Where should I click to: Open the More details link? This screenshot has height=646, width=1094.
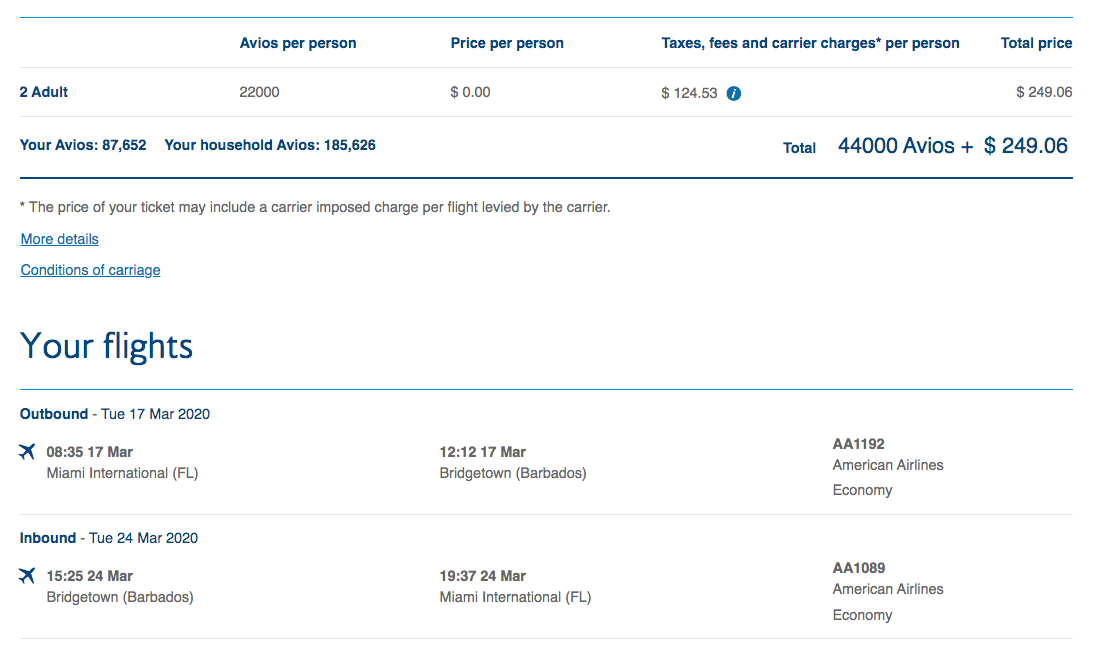[60, 239]
